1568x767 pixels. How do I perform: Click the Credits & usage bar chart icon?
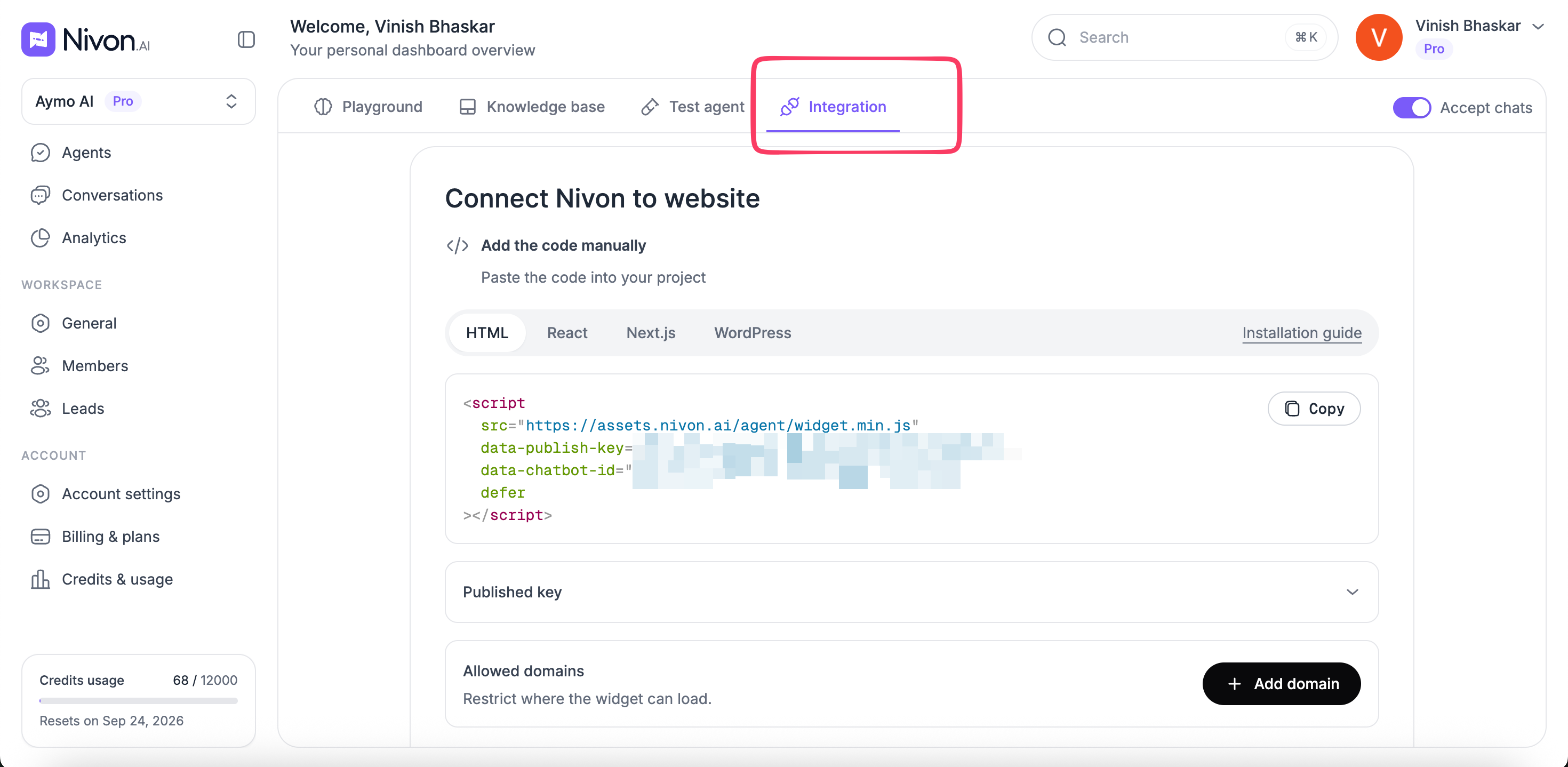pos(40,578)
